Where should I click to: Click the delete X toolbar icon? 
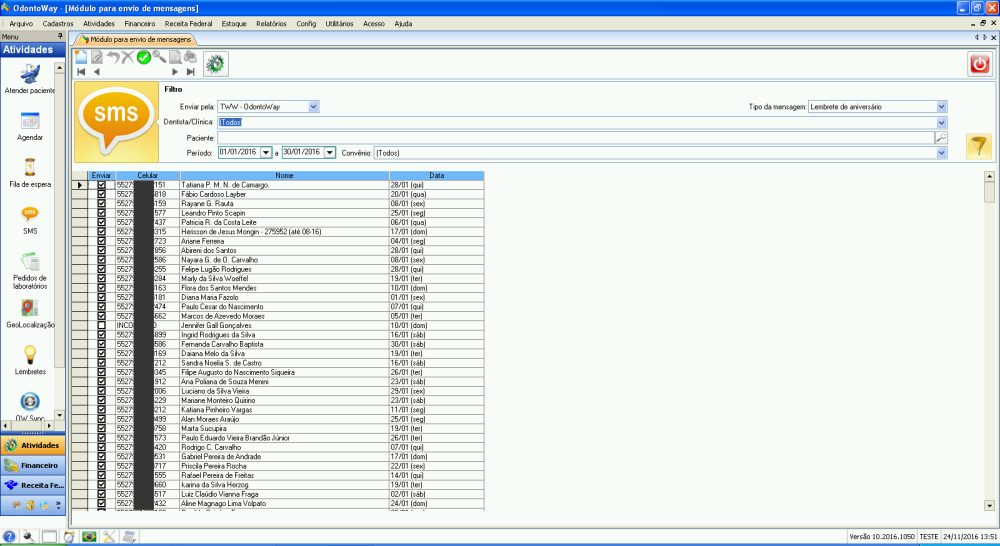coord(128,57)
